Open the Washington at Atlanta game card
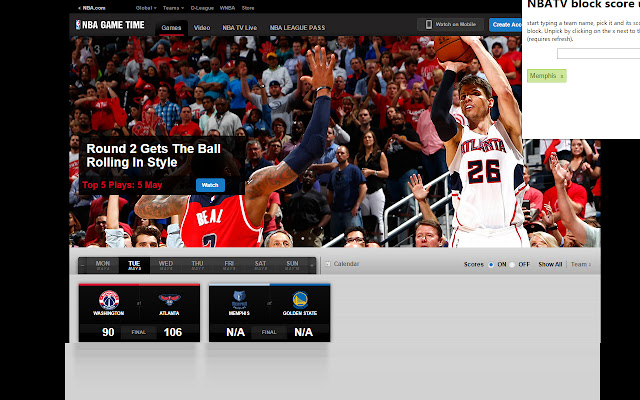This screenshot has width=640, height=400. 139,313
